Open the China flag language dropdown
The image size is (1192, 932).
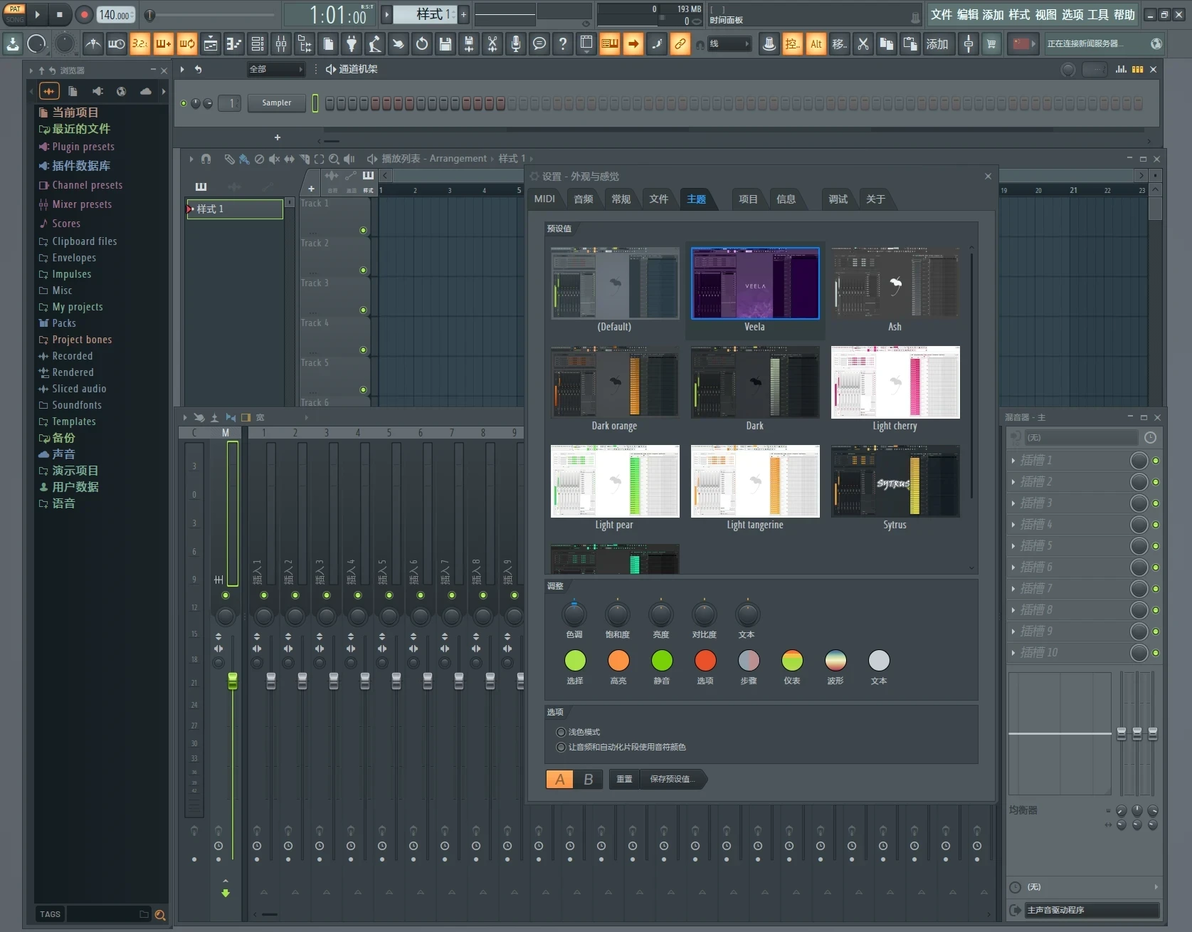click(x=1021, y=44)
